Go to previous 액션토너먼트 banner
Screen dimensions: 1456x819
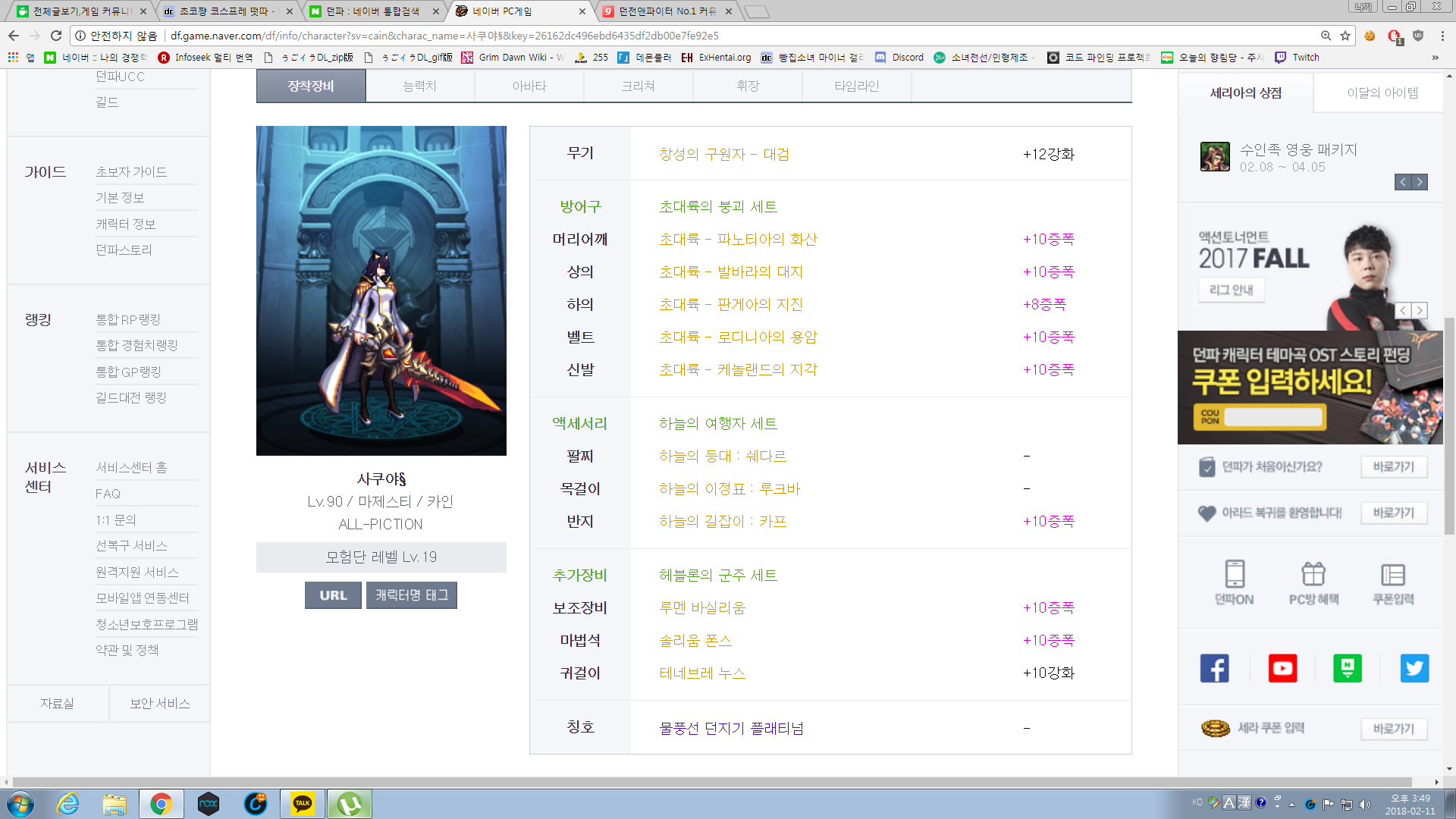(x=1403, y=310)
